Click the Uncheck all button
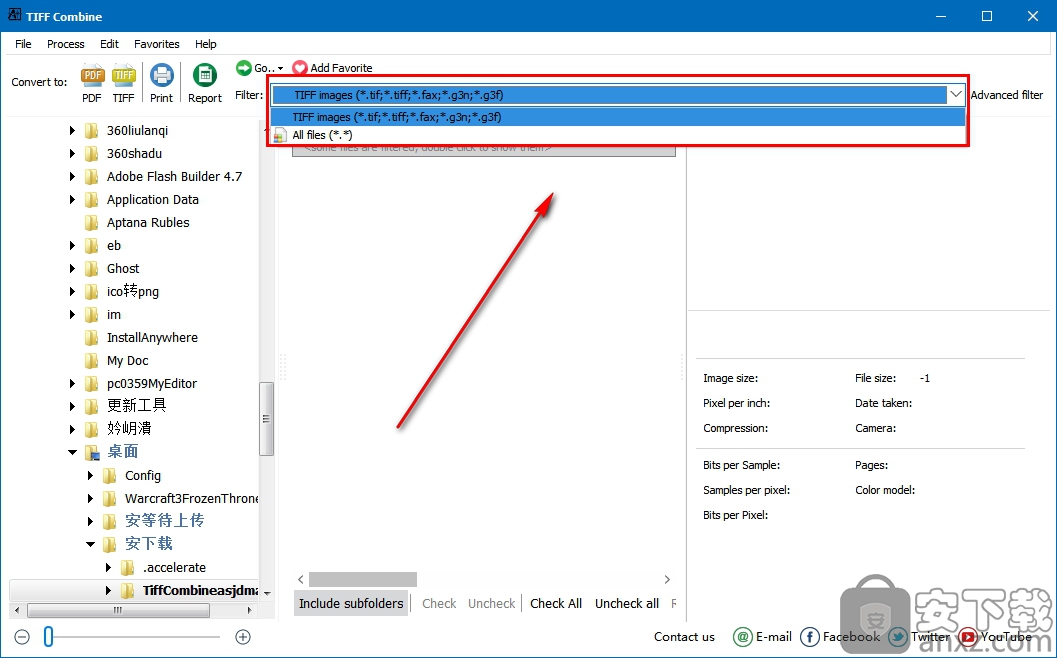 pyautogui.click(x=627, y=603)
